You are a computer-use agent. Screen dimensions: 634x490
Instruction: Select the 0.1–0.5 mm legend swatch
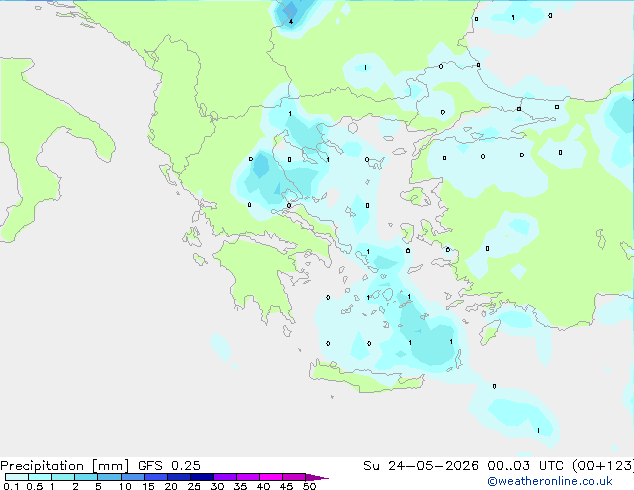tap(17, 477)
